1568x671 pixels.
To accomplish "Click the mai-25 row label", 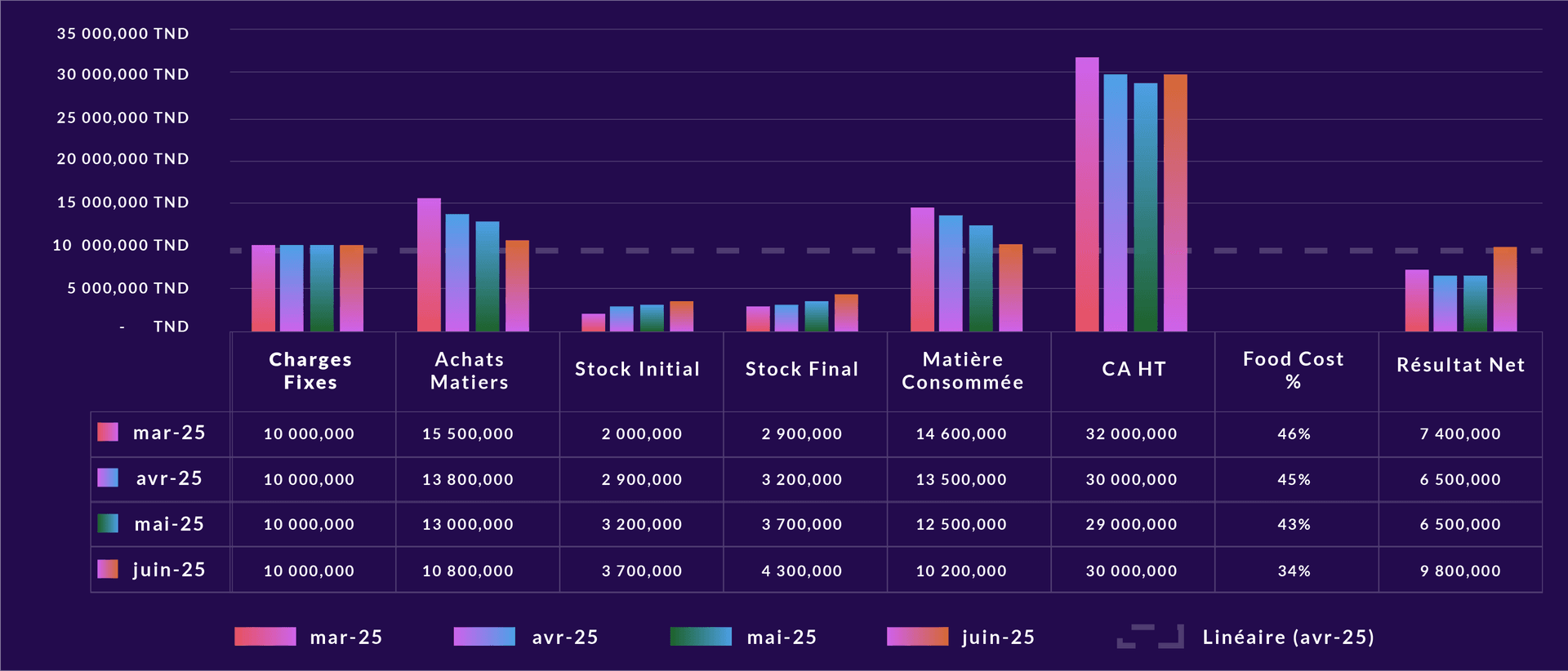I will pos(169,524).
